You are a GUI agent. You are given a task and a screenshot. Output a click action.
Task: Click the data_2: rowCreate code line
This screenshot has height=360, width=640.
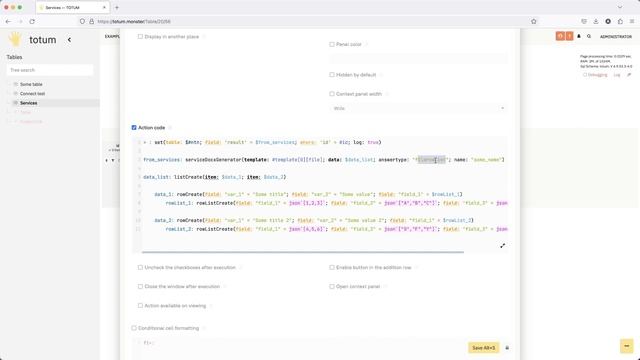(x=314, y=220)
